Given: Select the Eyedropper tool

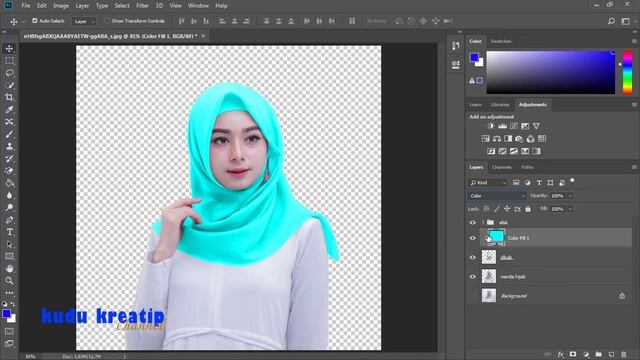Looking at the screenshot, I should pos(9,110).
